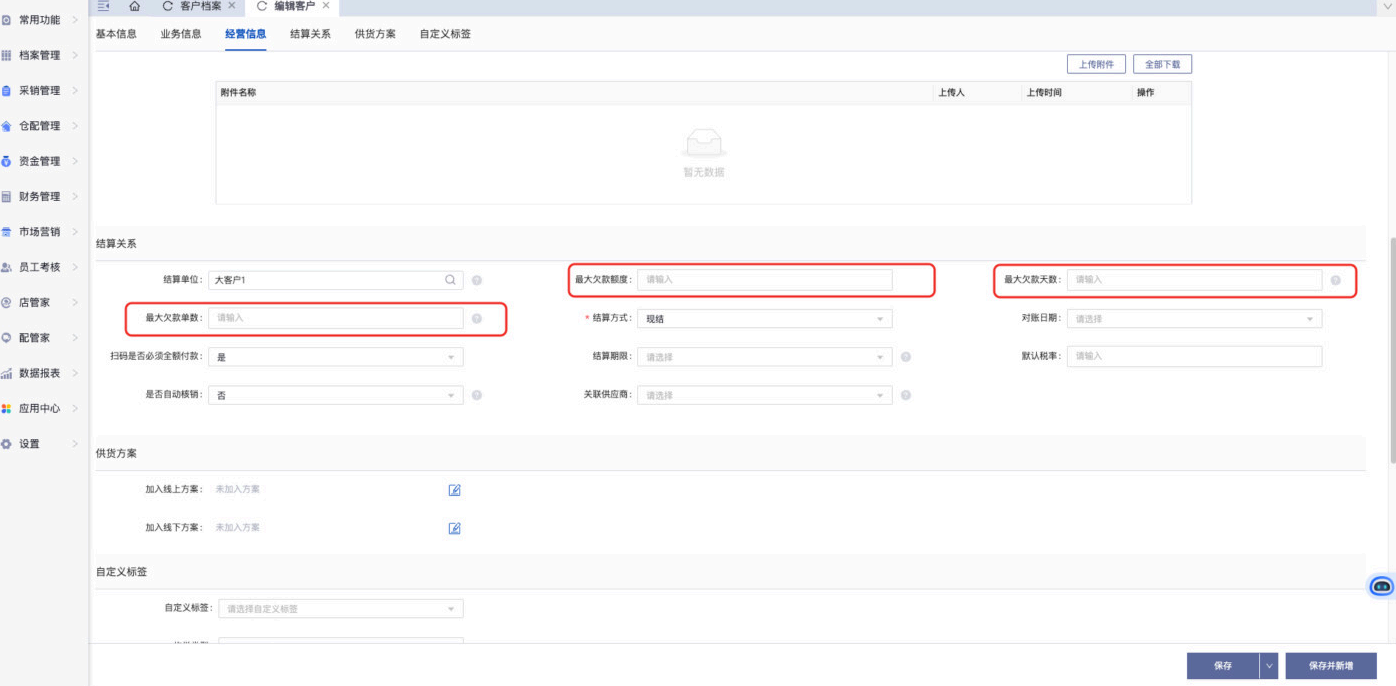Expand the arrow next to 保存 button
Image resolution: width=1396 pixels, height=686 pixels.
[1269, 666]
